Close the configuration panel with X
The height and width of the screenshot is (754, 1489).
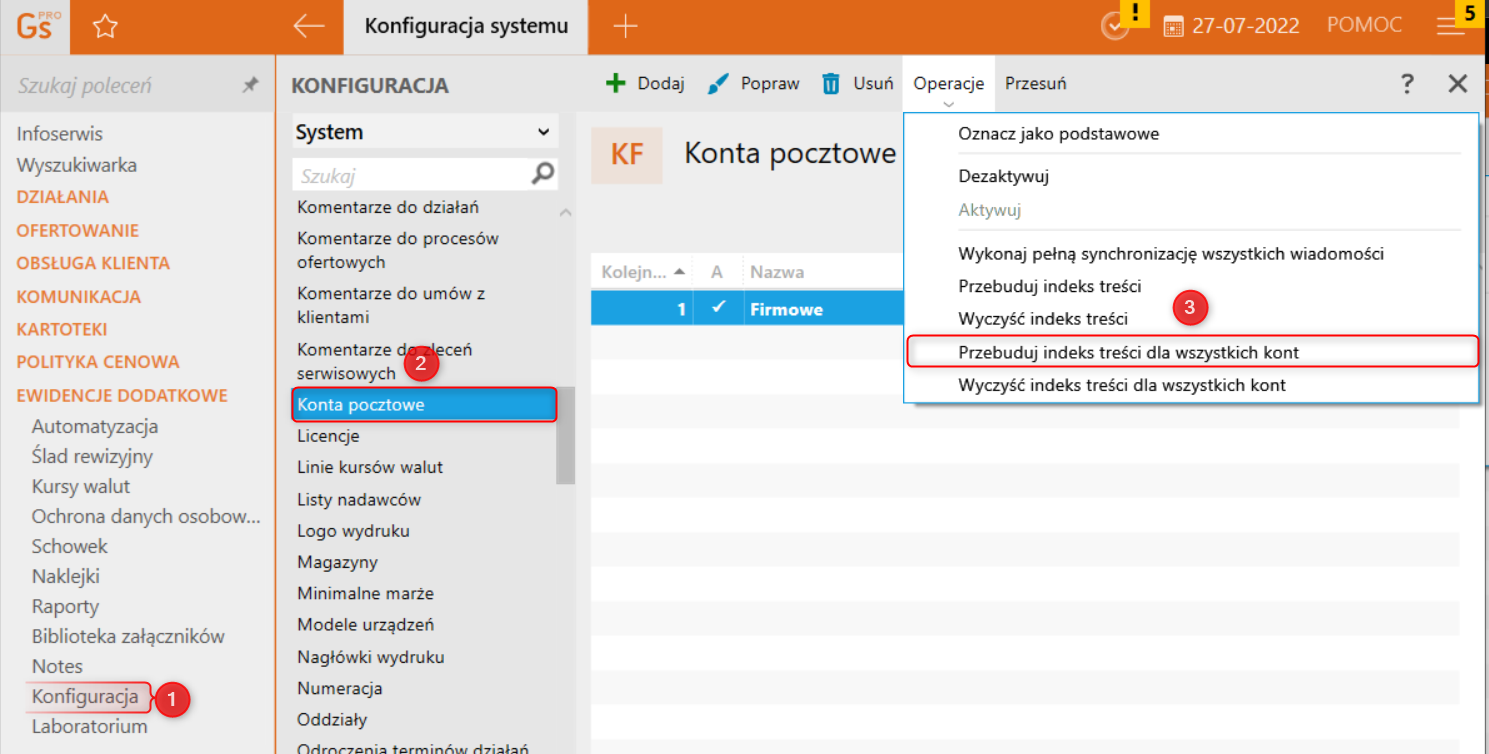(x=1458, y=84)
